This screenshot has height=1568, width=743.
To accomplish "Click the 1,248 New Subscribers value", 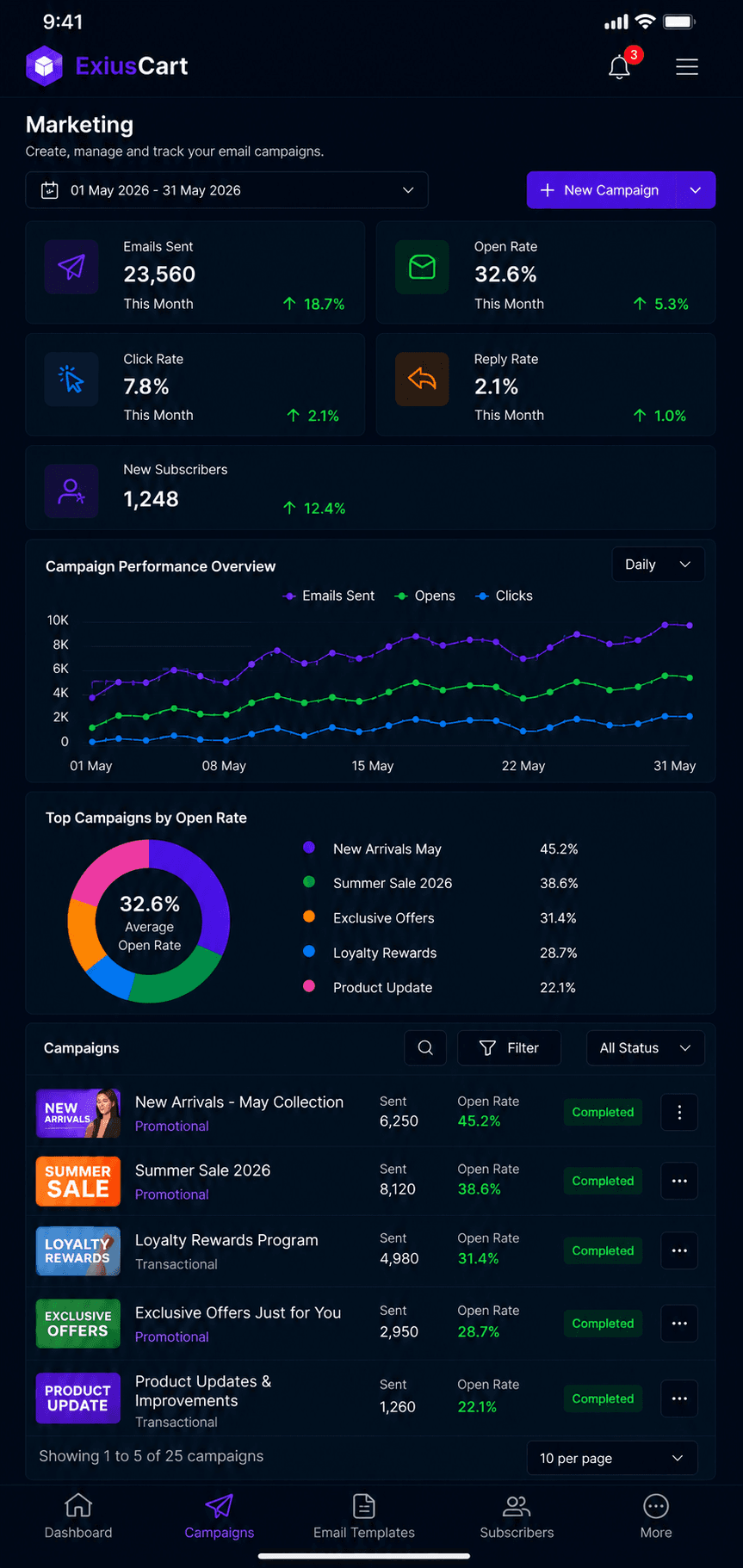I will coord(151,499).
